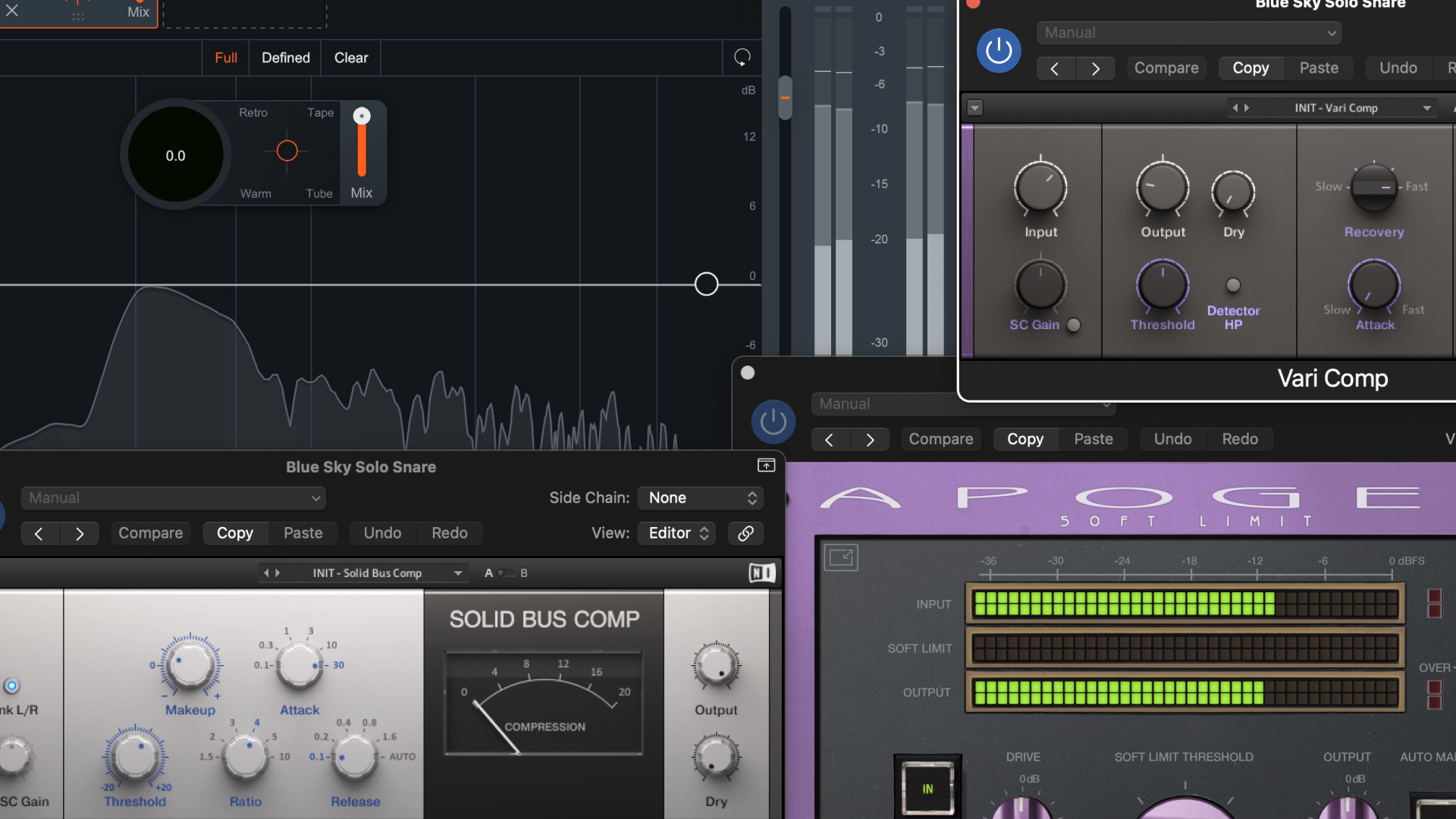Click Compare in the Solid Bus Comp window
This screenshot has height=819, width=1456.
(x=150, y=533)
